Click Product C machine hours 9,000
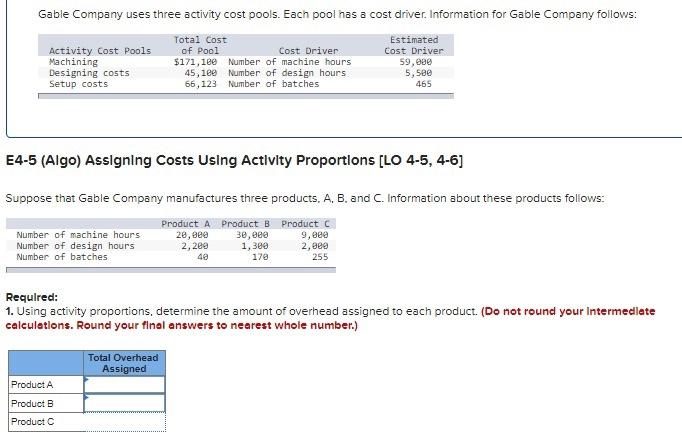The width and height of the screenshot is (682, 447). click(315, 235)
